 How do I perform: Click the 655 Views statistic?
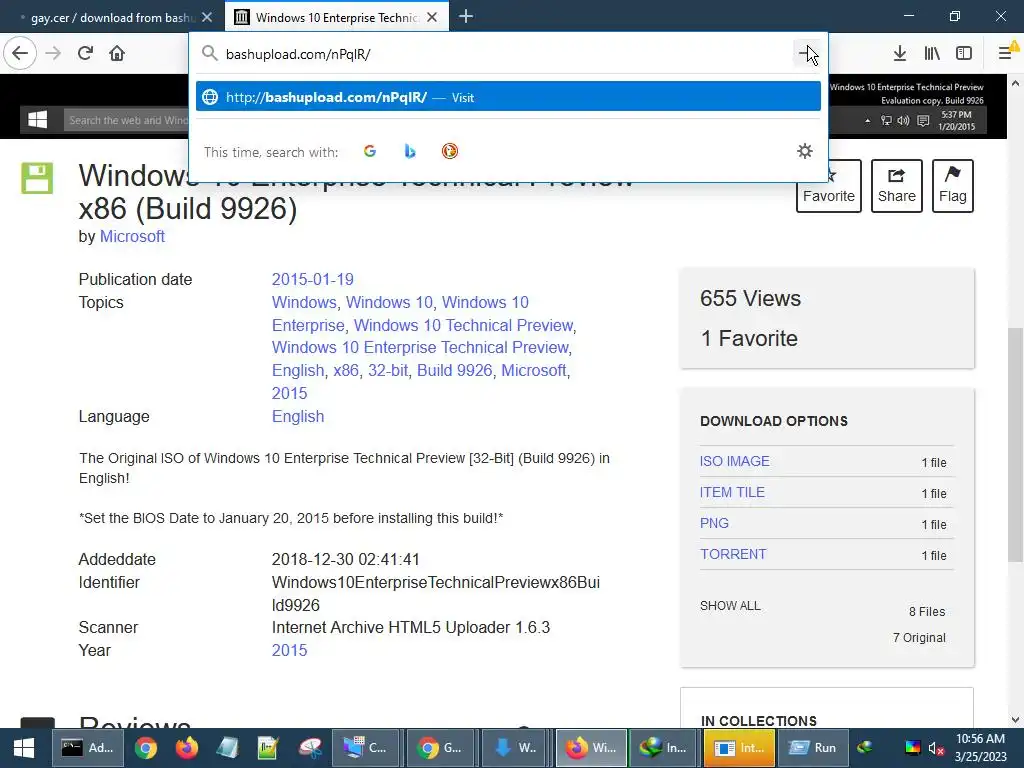[x=750, y=298]
